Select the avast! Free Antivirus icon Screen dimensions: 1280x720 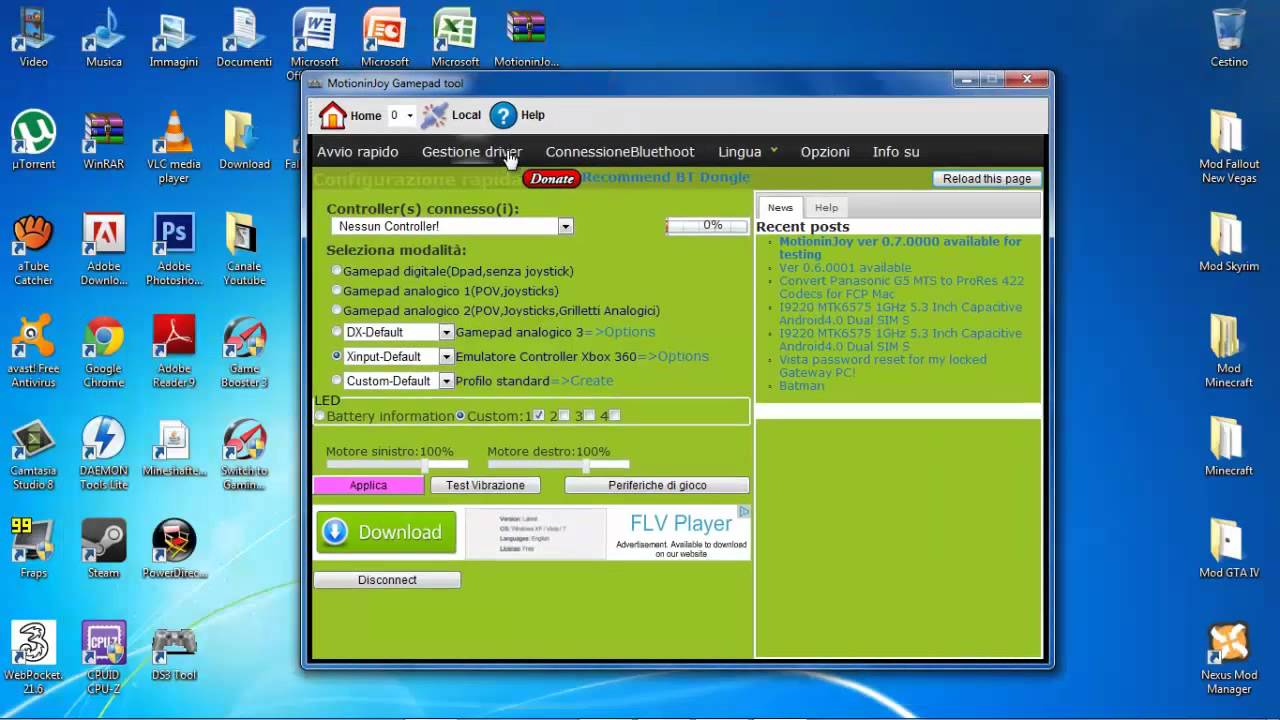[x=33, y=353]
